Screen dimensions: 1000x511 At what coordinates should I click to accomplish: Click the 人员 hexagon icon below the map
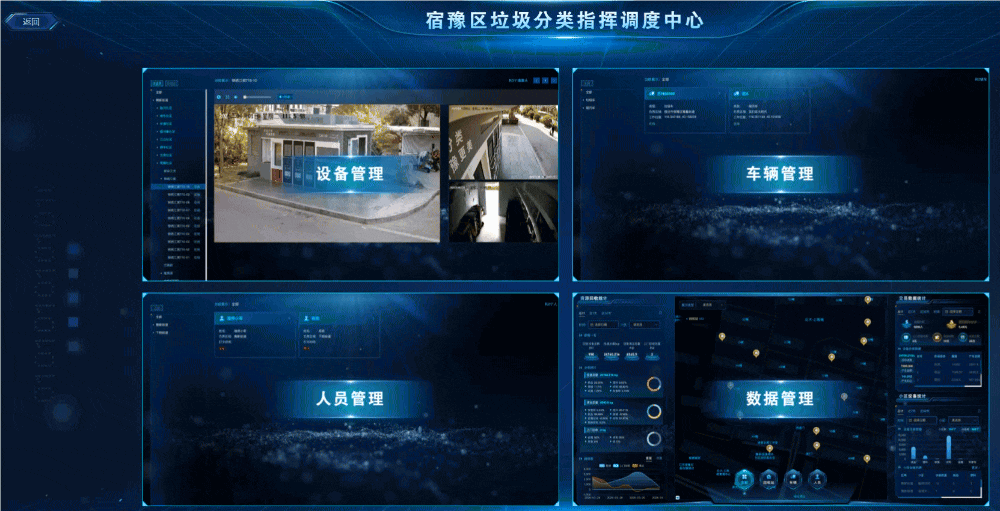click(x=820, y=481)
